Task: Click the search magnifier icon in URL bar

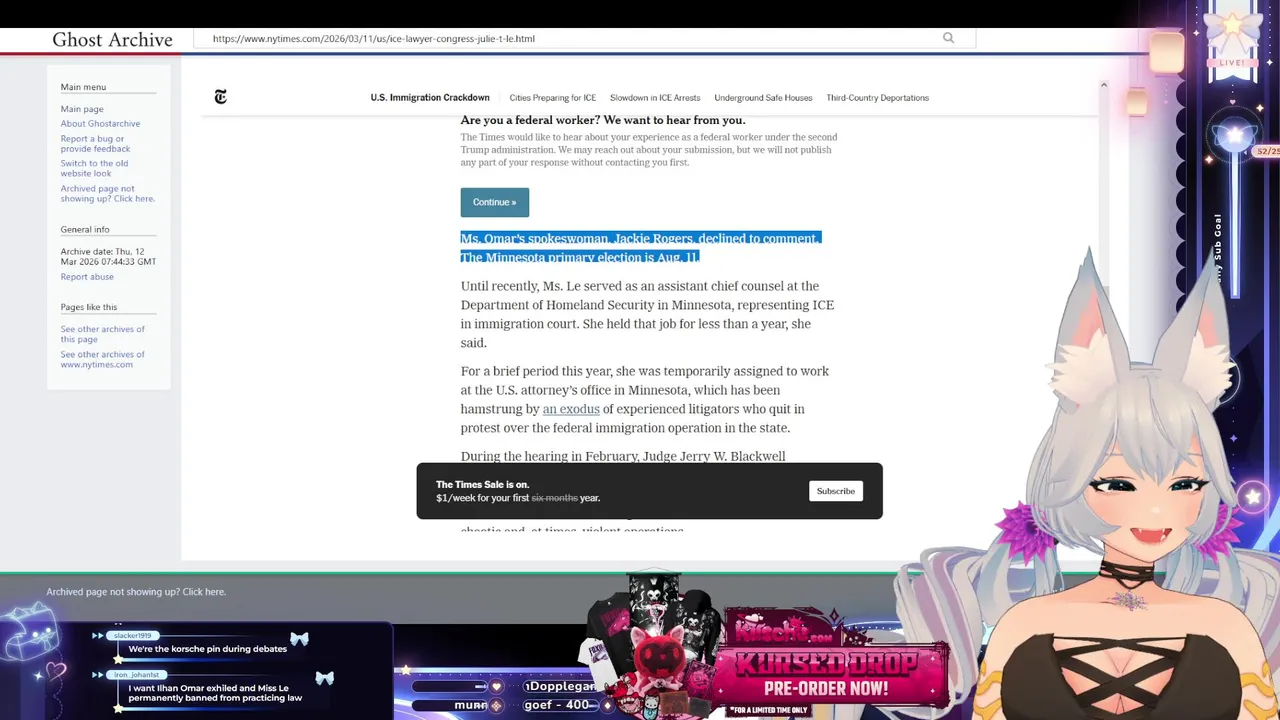Action: 948,38
